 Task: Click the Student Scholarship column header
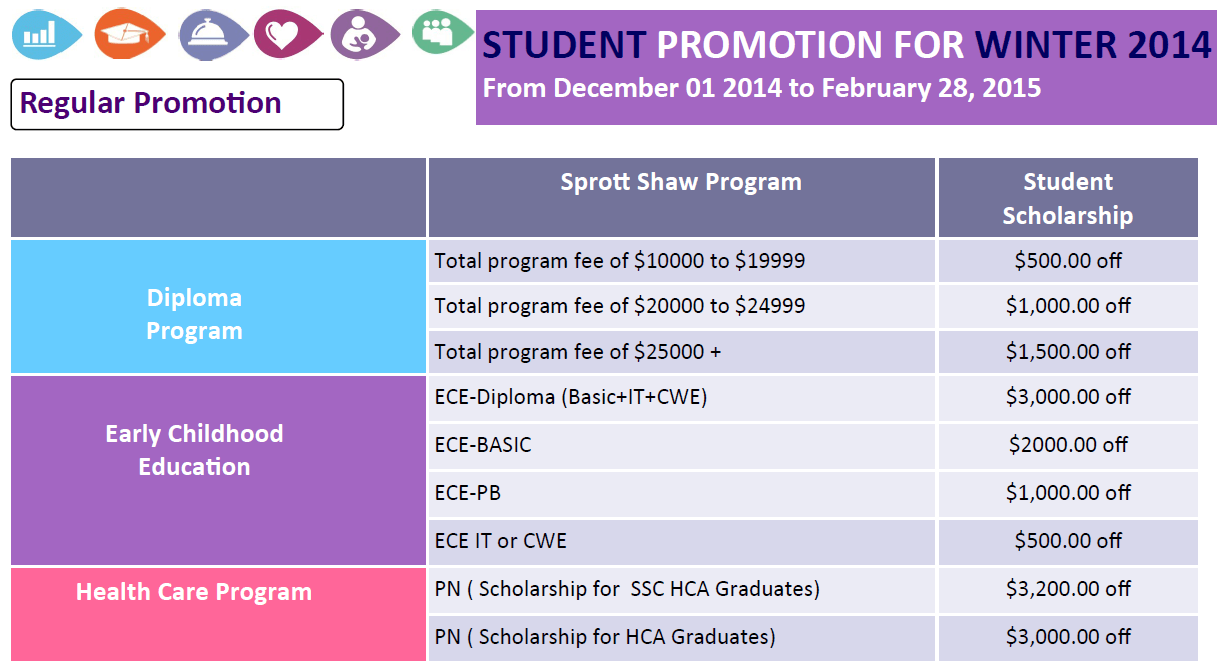coord(1068,197)
